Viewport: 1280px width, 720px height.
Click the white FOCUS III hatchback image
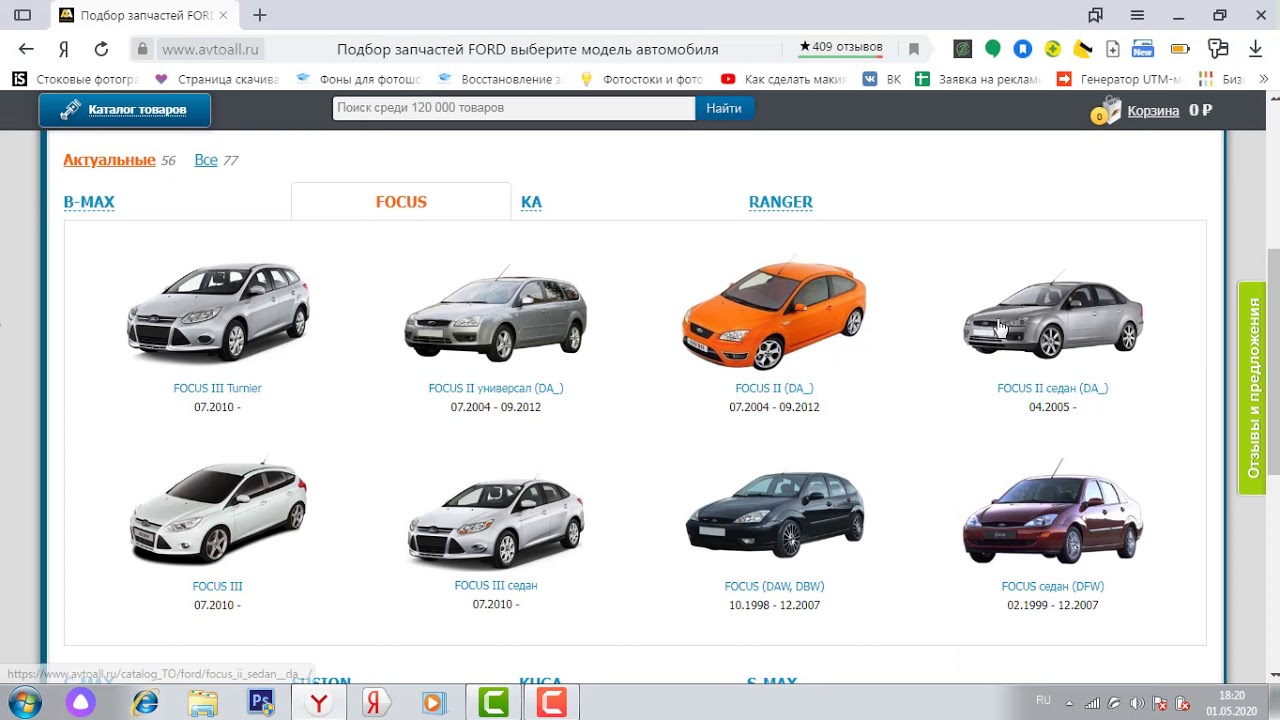click(217, 513)
